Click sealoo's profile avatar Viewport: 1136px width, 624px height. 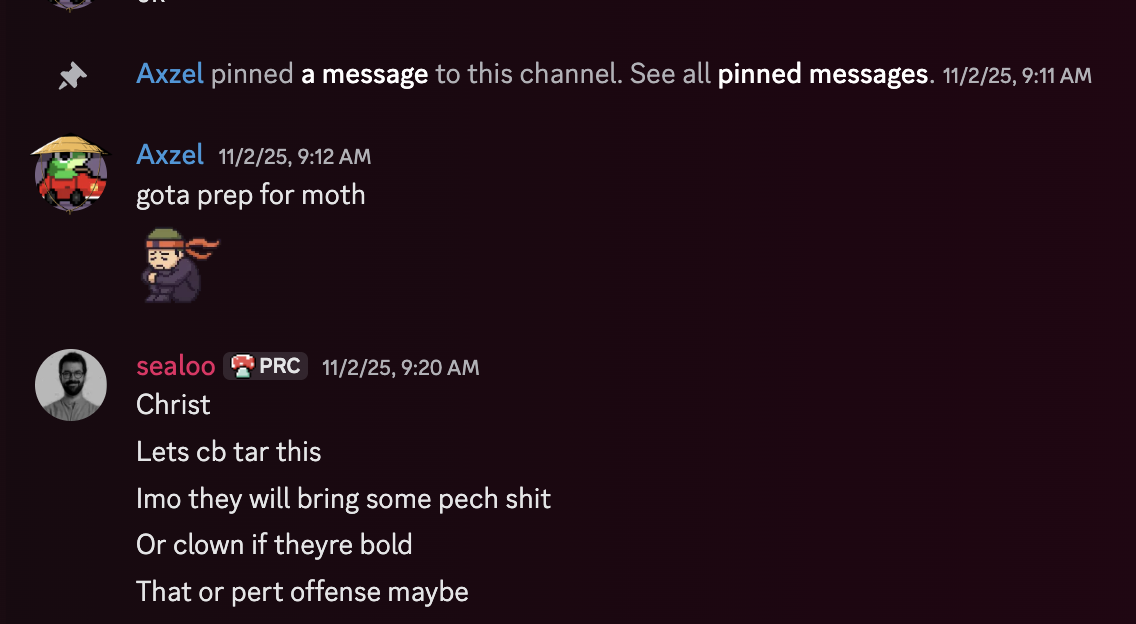70,384
